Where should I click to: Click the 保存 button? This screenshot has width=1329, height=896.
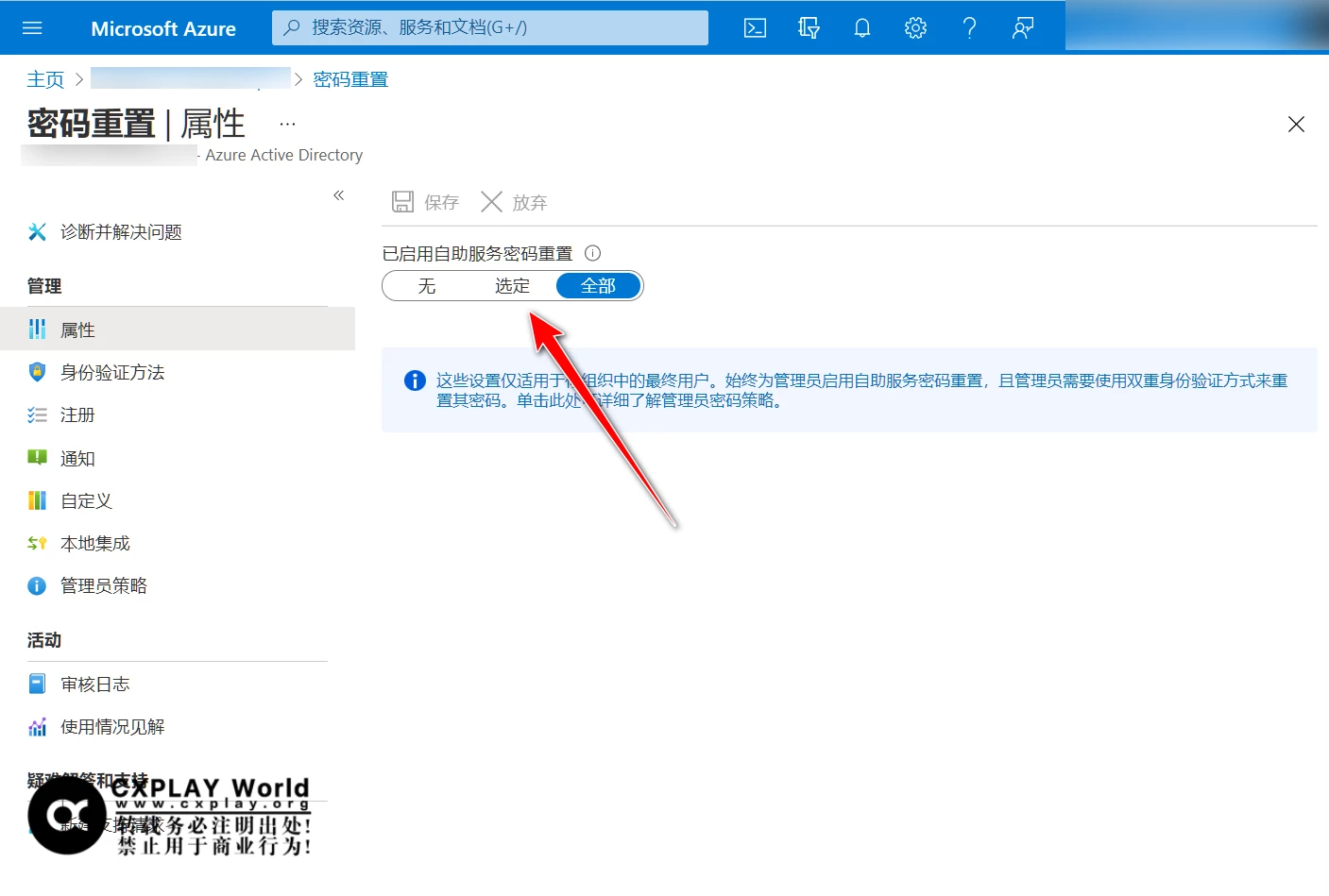[x=425, y=202]
